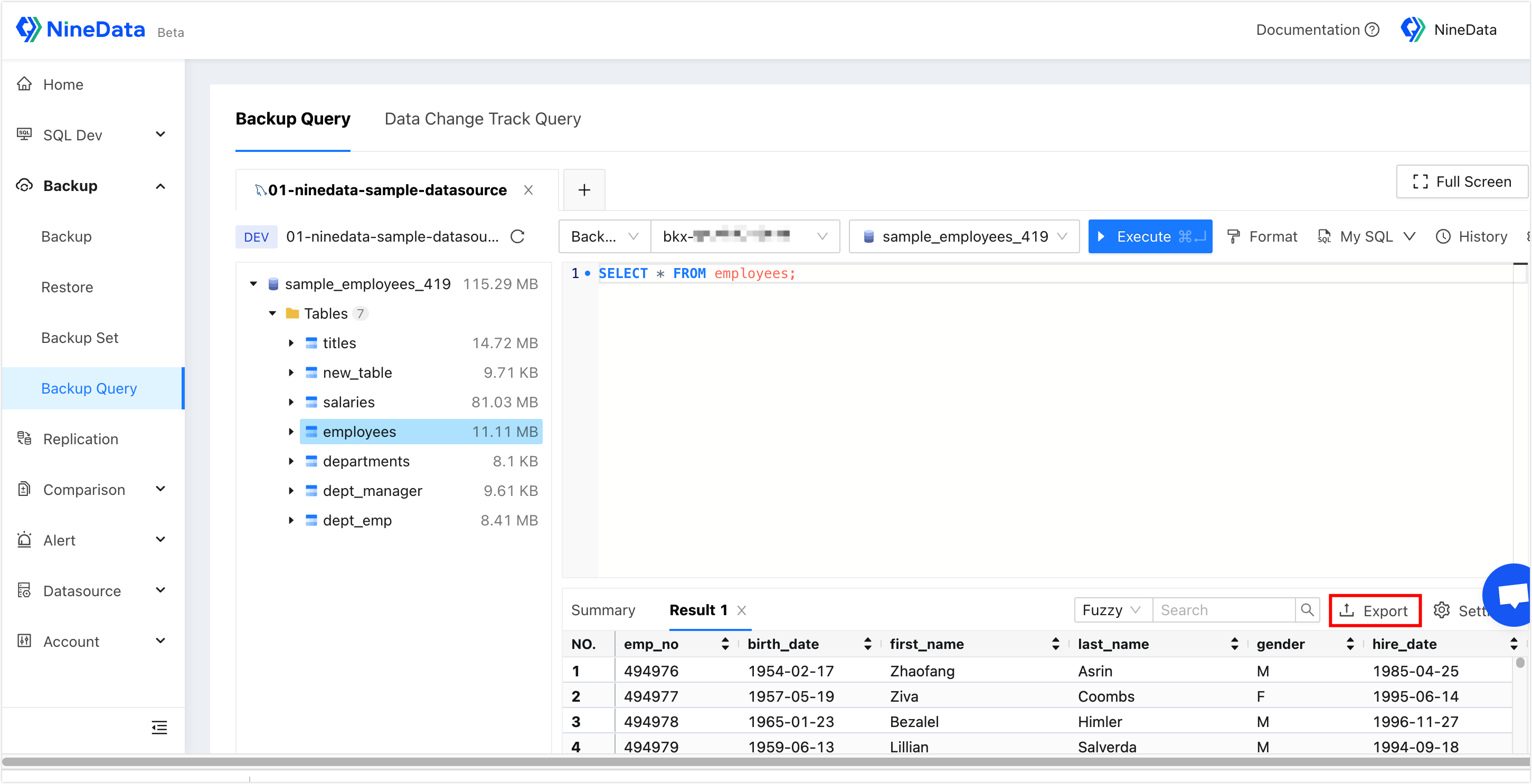1532x784 pixels.
Task: Expand the SQL Dev menu
Action: coord(160,135)
